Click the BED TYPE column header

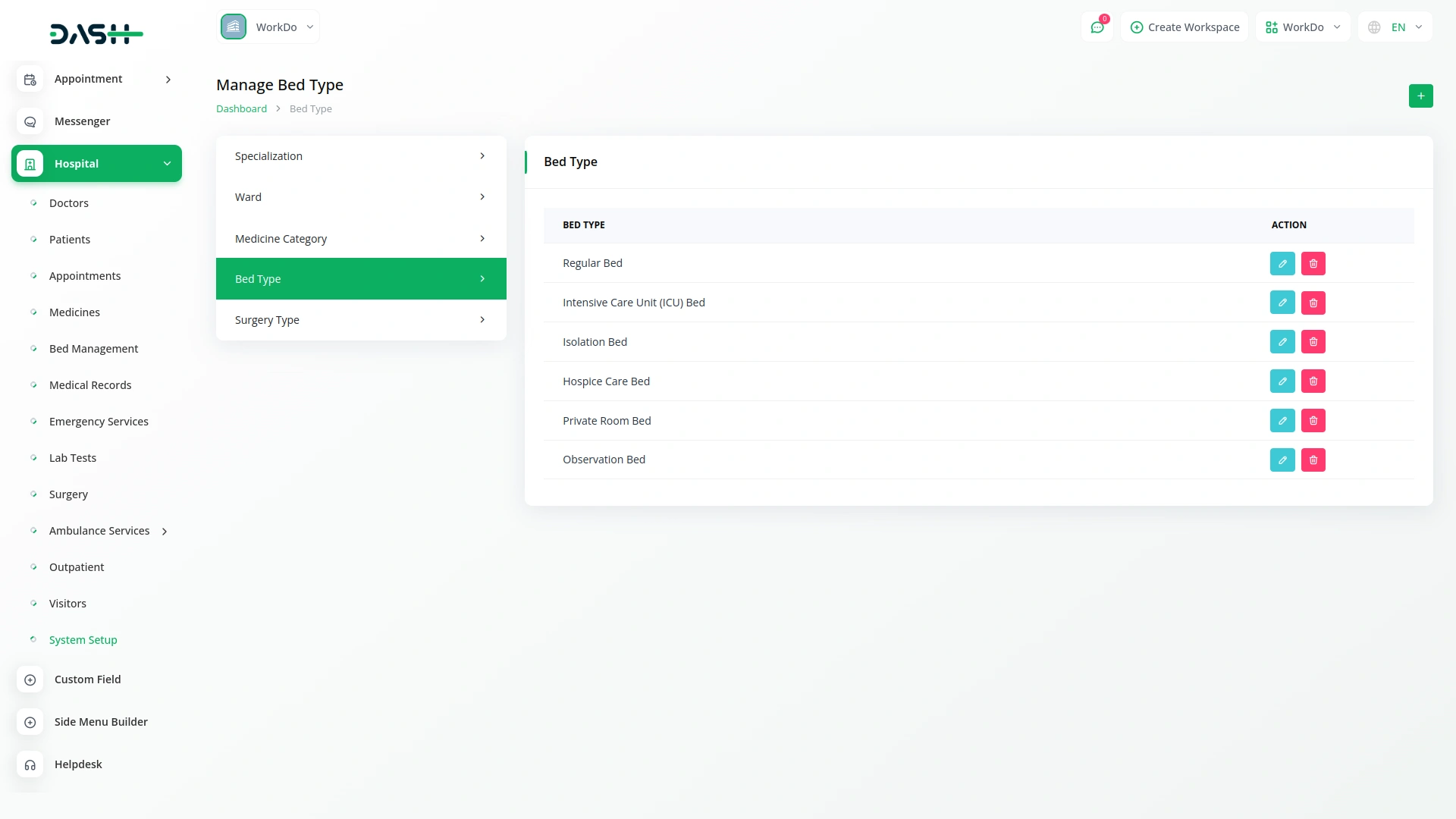(x=584, y=225)
